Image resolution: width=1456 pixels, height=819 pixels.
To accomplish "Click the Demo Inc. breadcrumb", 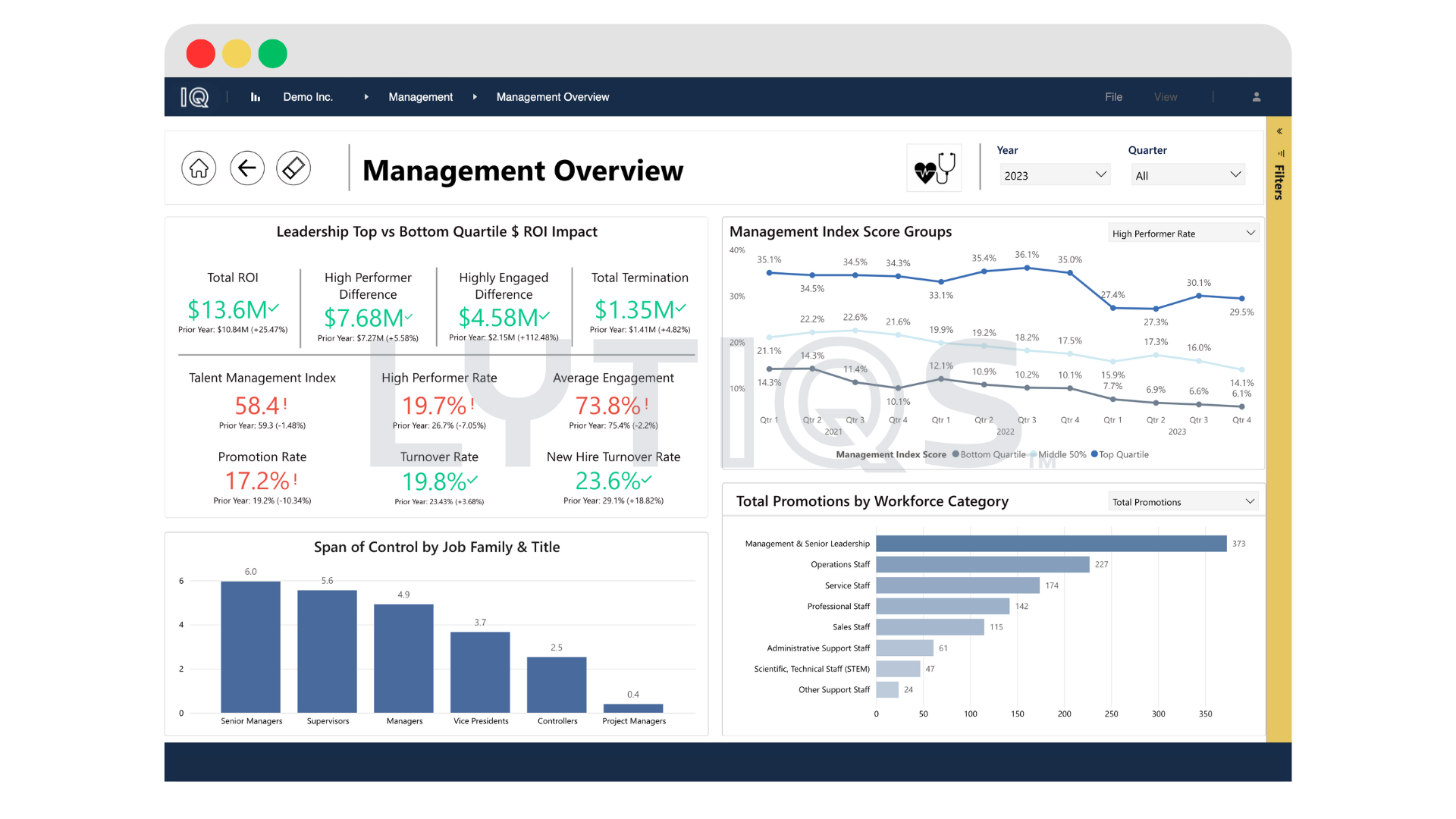I will pyautogui.click(x=308, y=97).
